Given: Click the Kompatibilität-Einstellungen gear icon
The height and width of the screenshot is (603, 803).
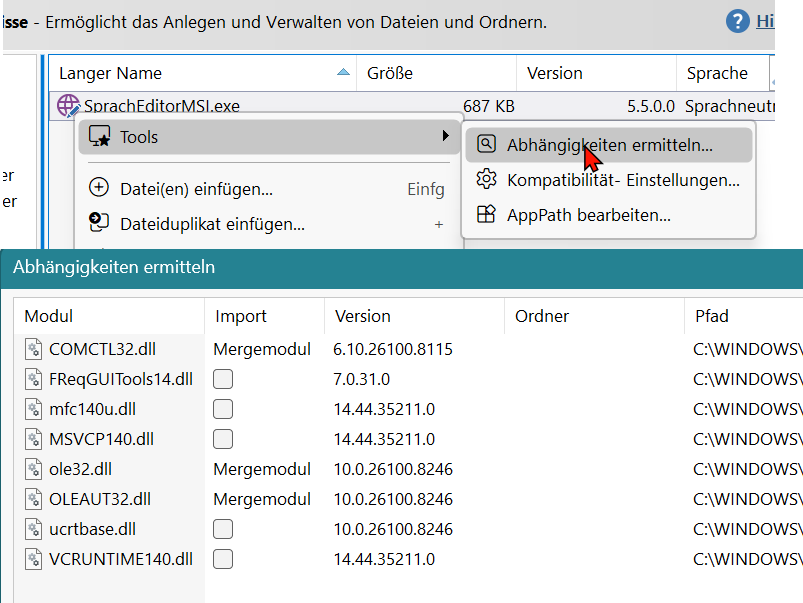Looking at the screenshot, I should tap(486, 180).
